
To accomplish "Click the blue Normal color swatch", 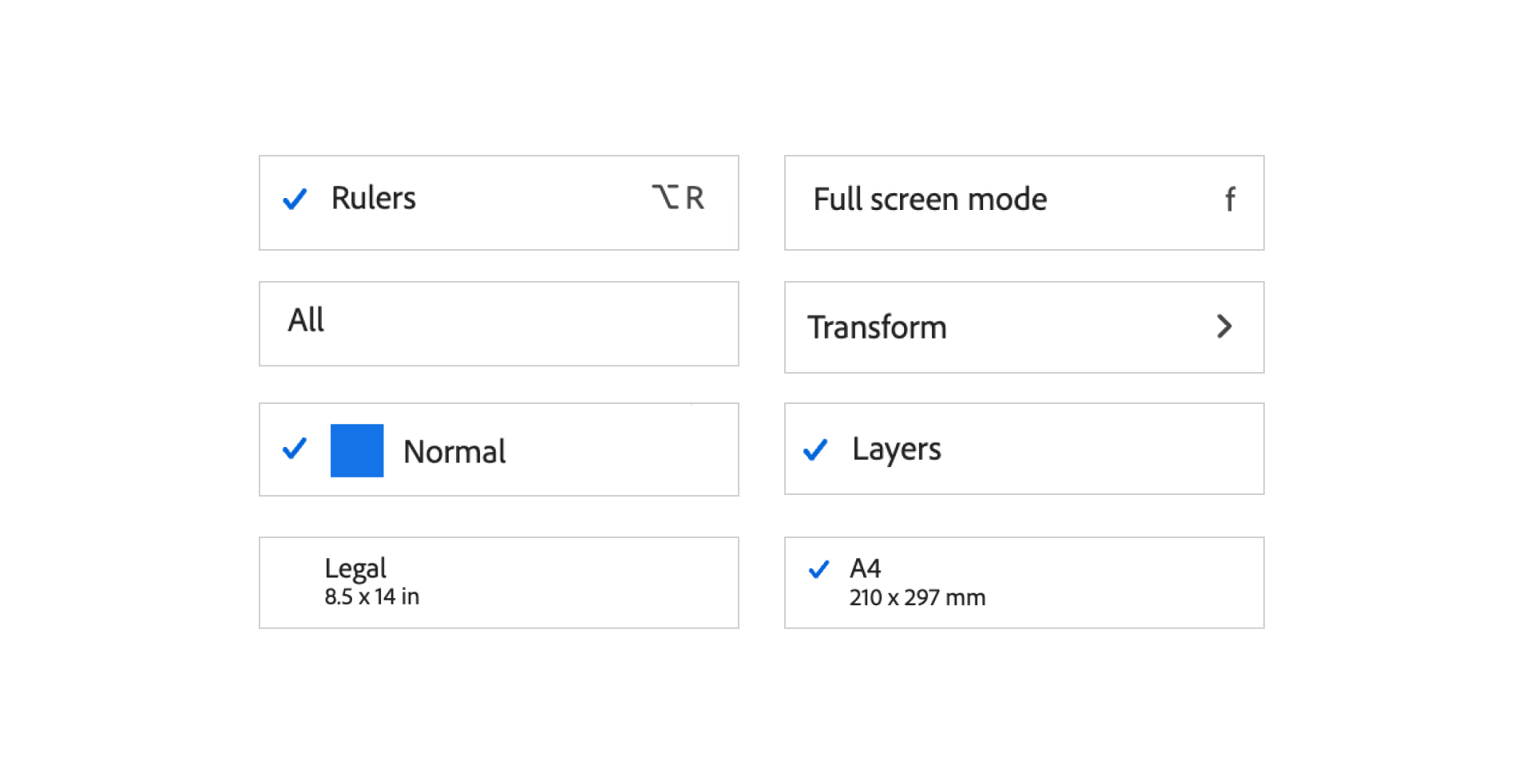I will click(357, 450).
